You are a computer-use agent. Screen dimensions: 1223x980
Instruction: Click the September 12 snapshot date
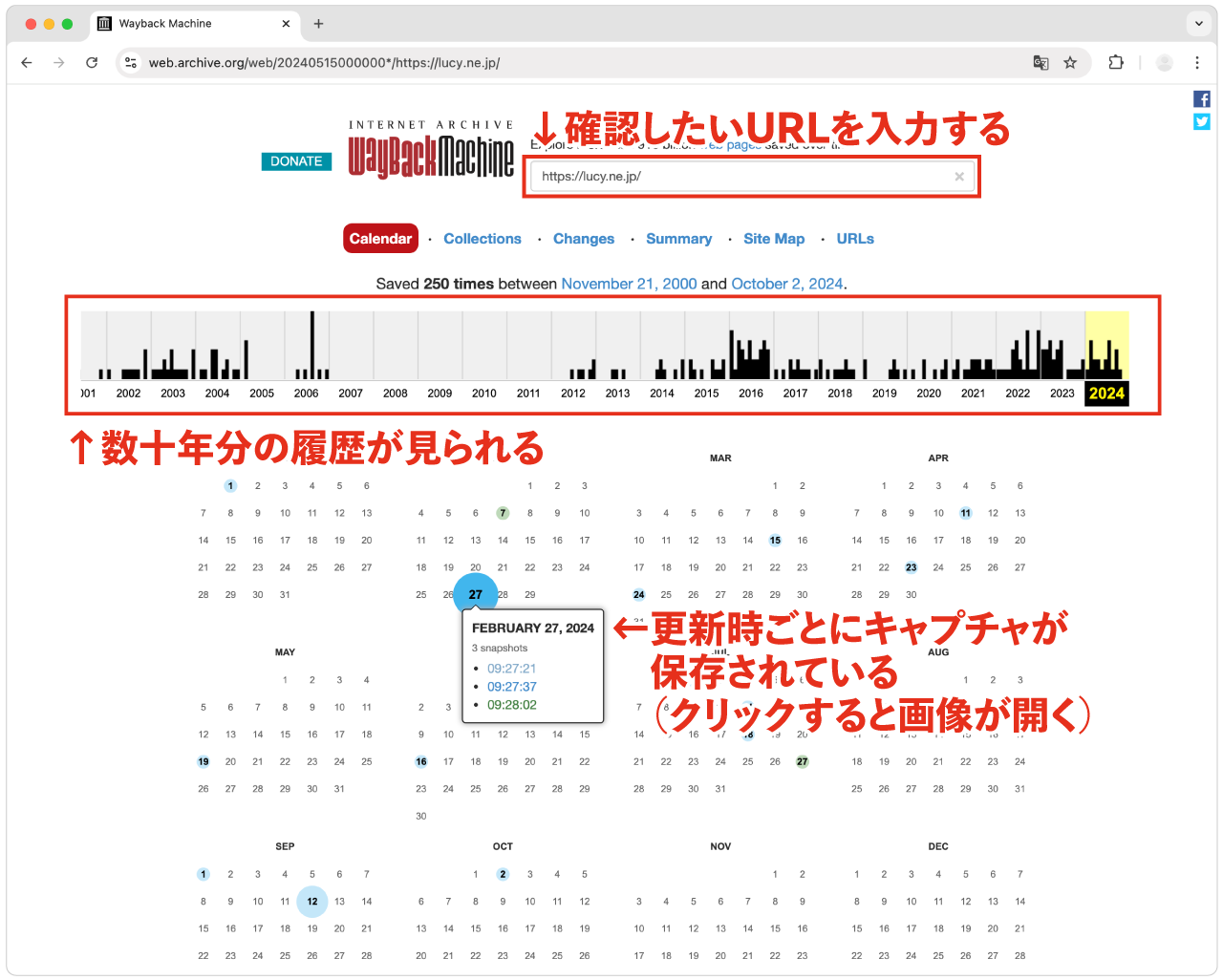[x=312, y=902]
